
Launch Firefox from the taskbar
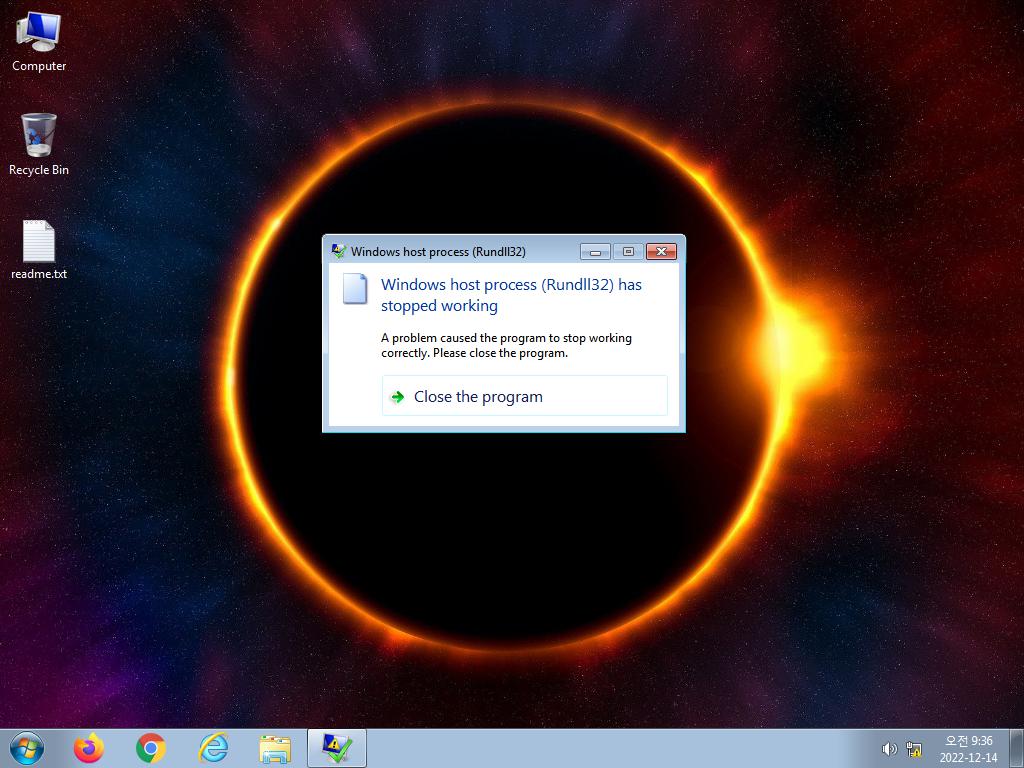89,748
